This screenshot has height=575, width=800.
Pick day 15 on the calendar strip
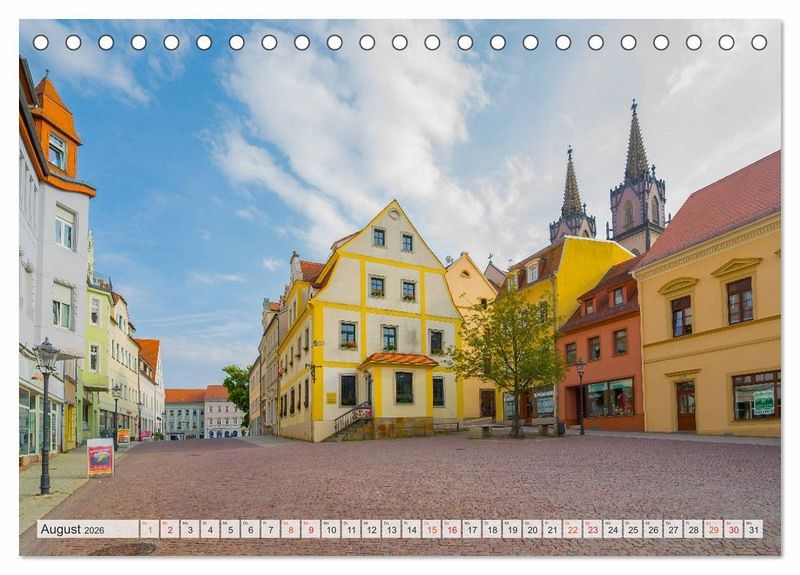pos(431,529)
